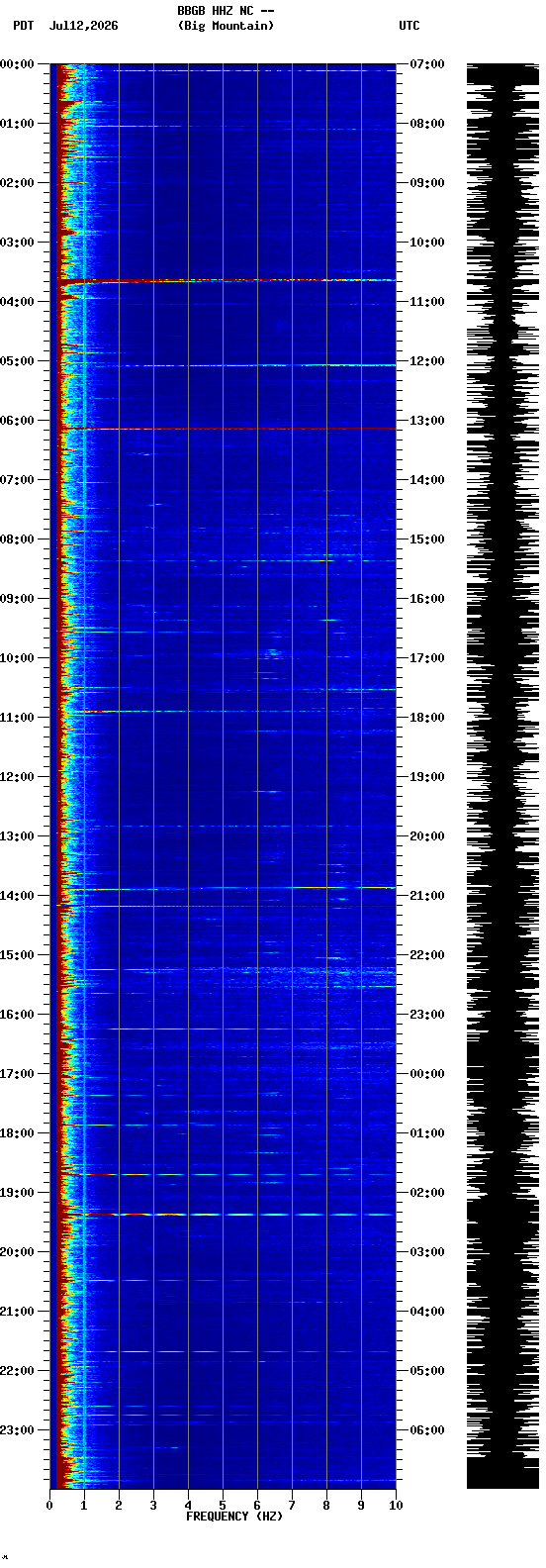
Task: Click the '8' frequency axis tick label
Action: pos(326,1506)
